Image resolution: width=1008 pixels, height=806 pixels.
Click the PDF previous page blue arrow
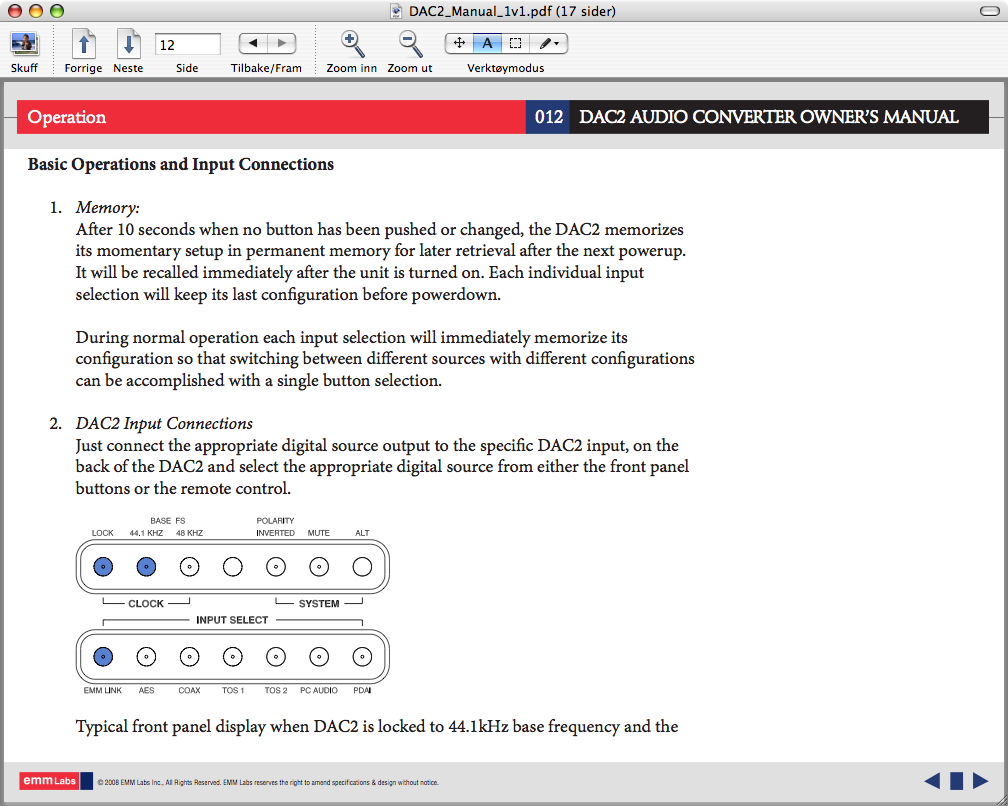932,781
